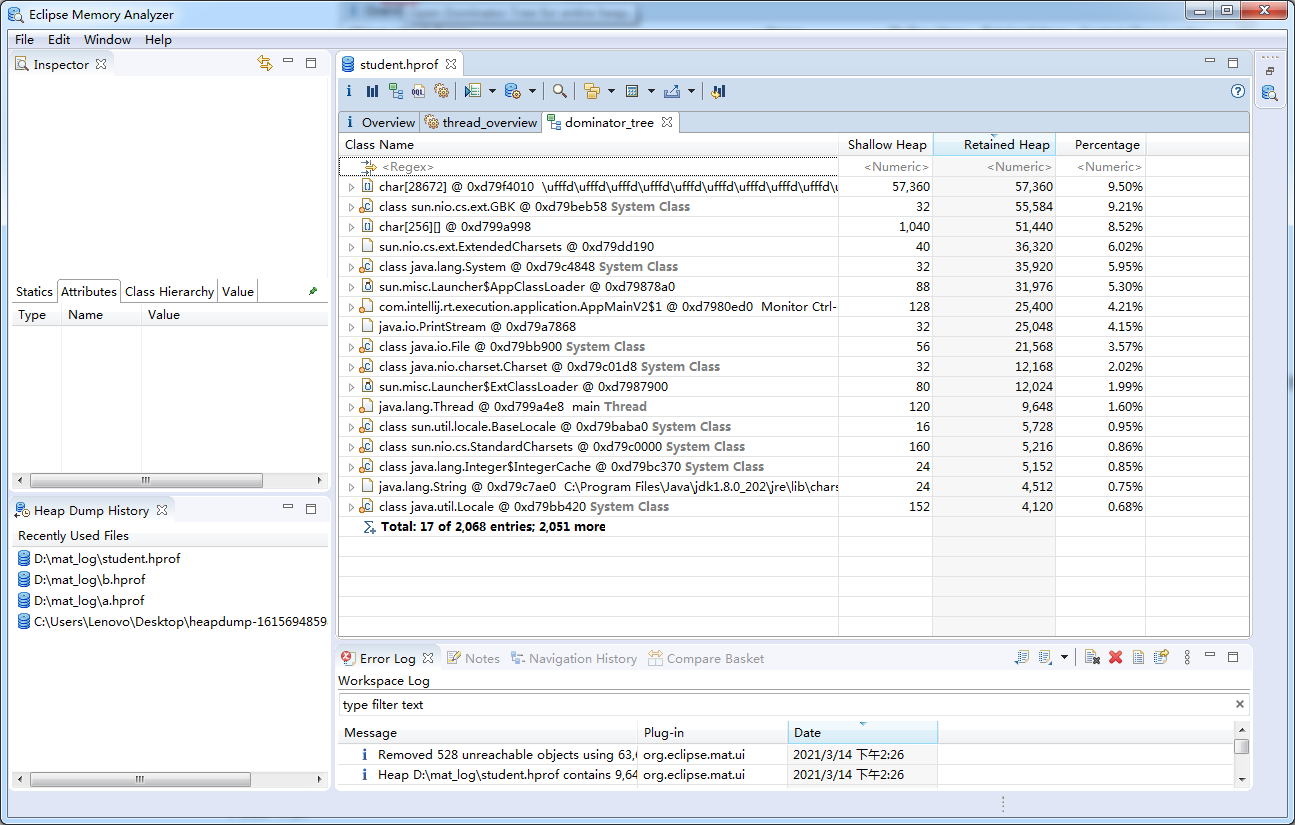1295x825 pixels.
Task: Expand the class sun.nio.cs.ext.GBK row
Action: (x=351, y=207)
